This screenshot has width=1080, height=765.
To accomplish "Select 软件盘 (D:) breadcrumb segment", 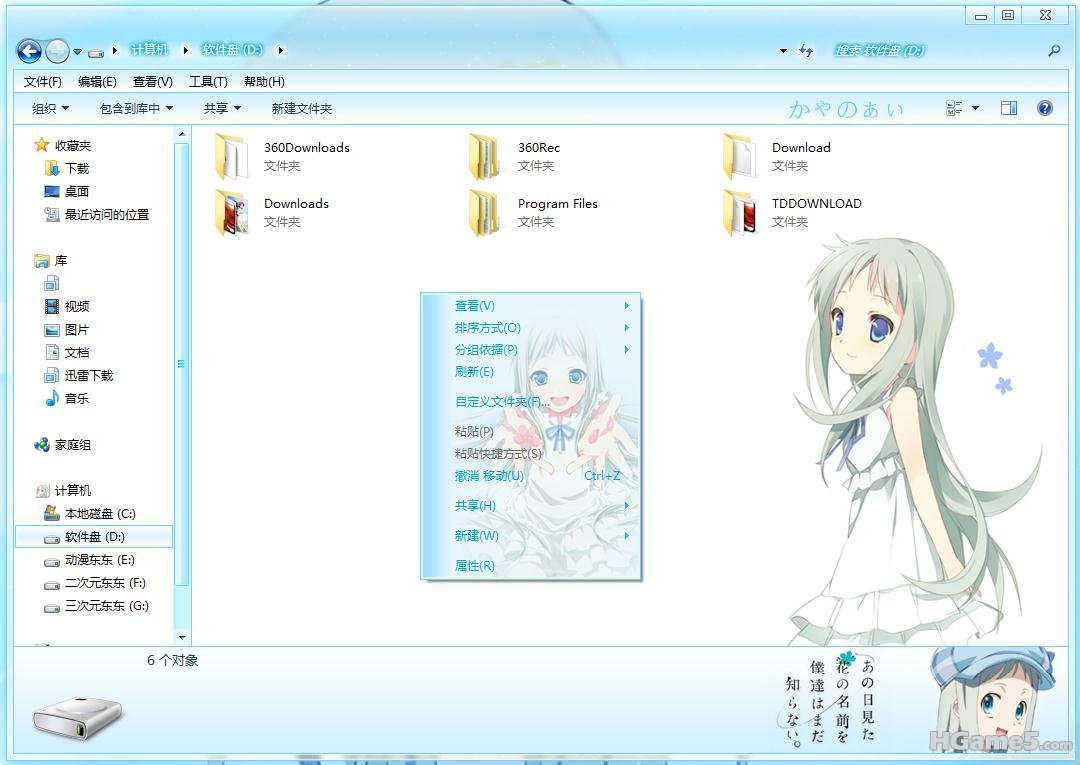I will pos(232,50).
